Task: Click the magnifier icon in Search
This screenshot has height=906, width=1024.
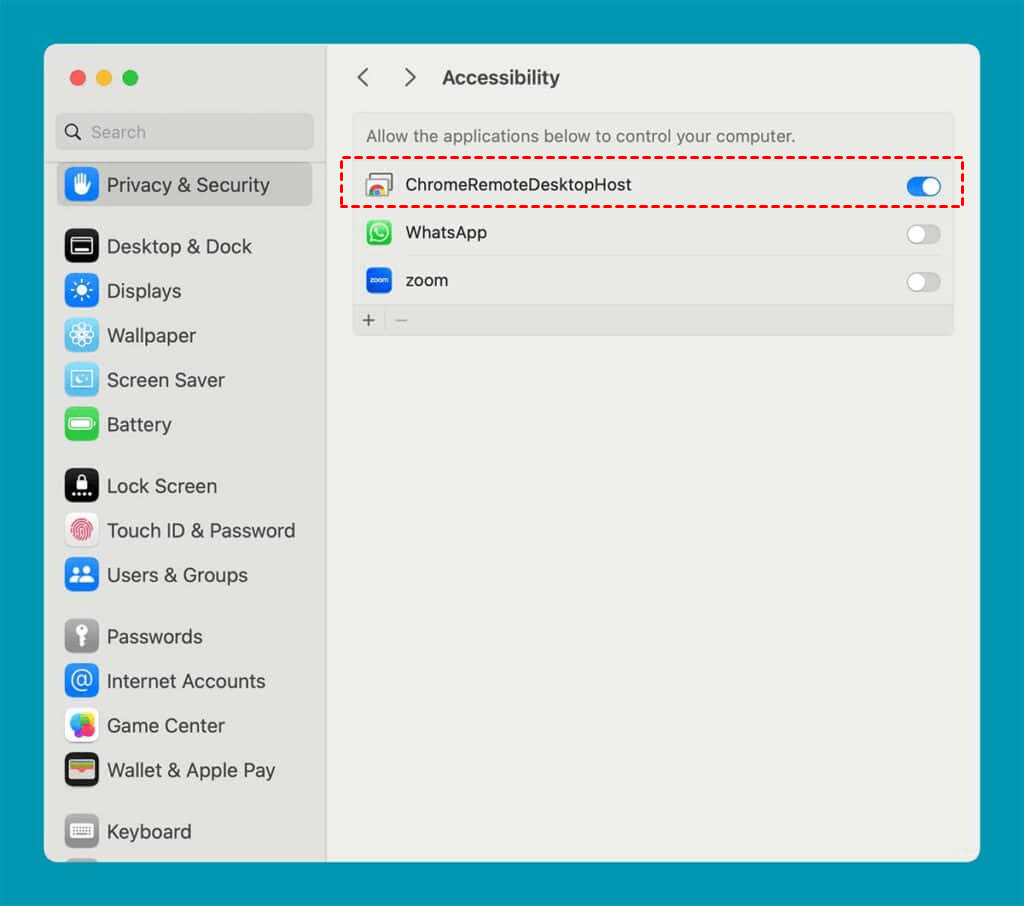Action: click(x=73, y=132)
